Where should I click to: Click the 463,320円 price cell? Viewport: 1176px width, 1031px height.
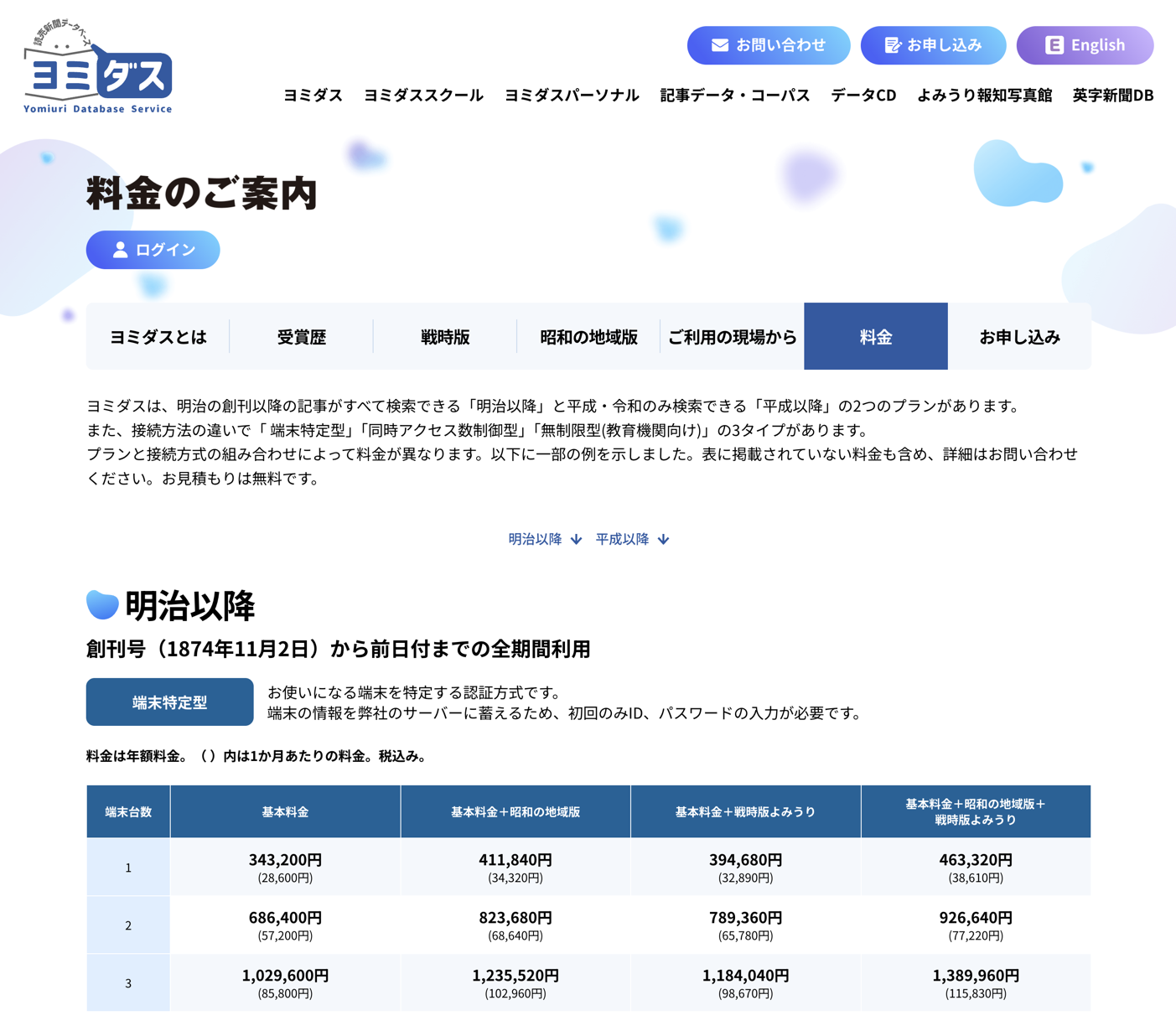(x=976, y=867)
